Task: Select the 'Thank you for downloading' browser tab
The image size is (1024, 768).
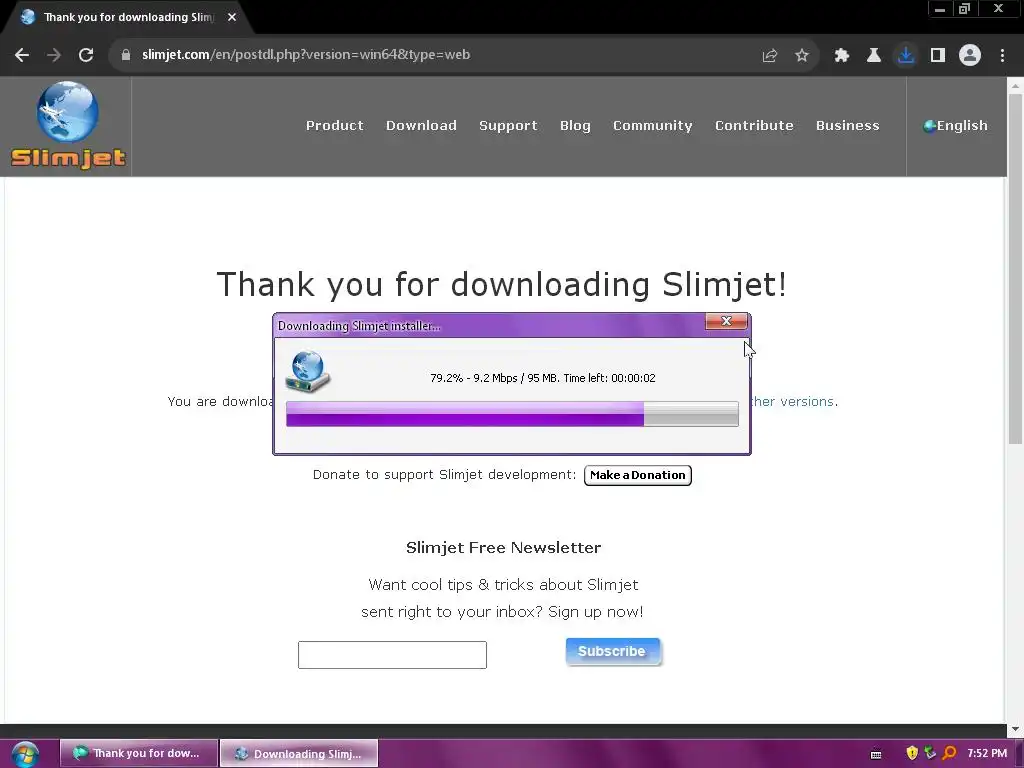Action: 129,17
